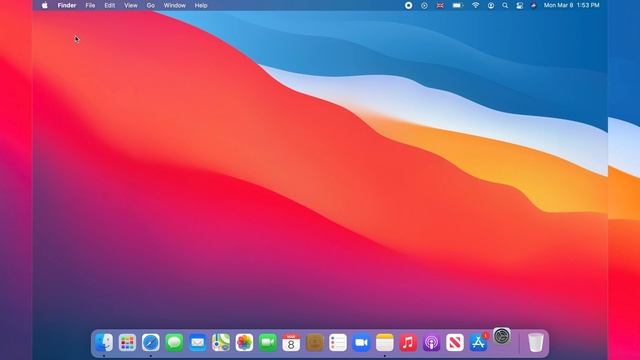This screenshot has height=360, width=640.
Task: Open the Apple menu
Action: pos(44,5)
